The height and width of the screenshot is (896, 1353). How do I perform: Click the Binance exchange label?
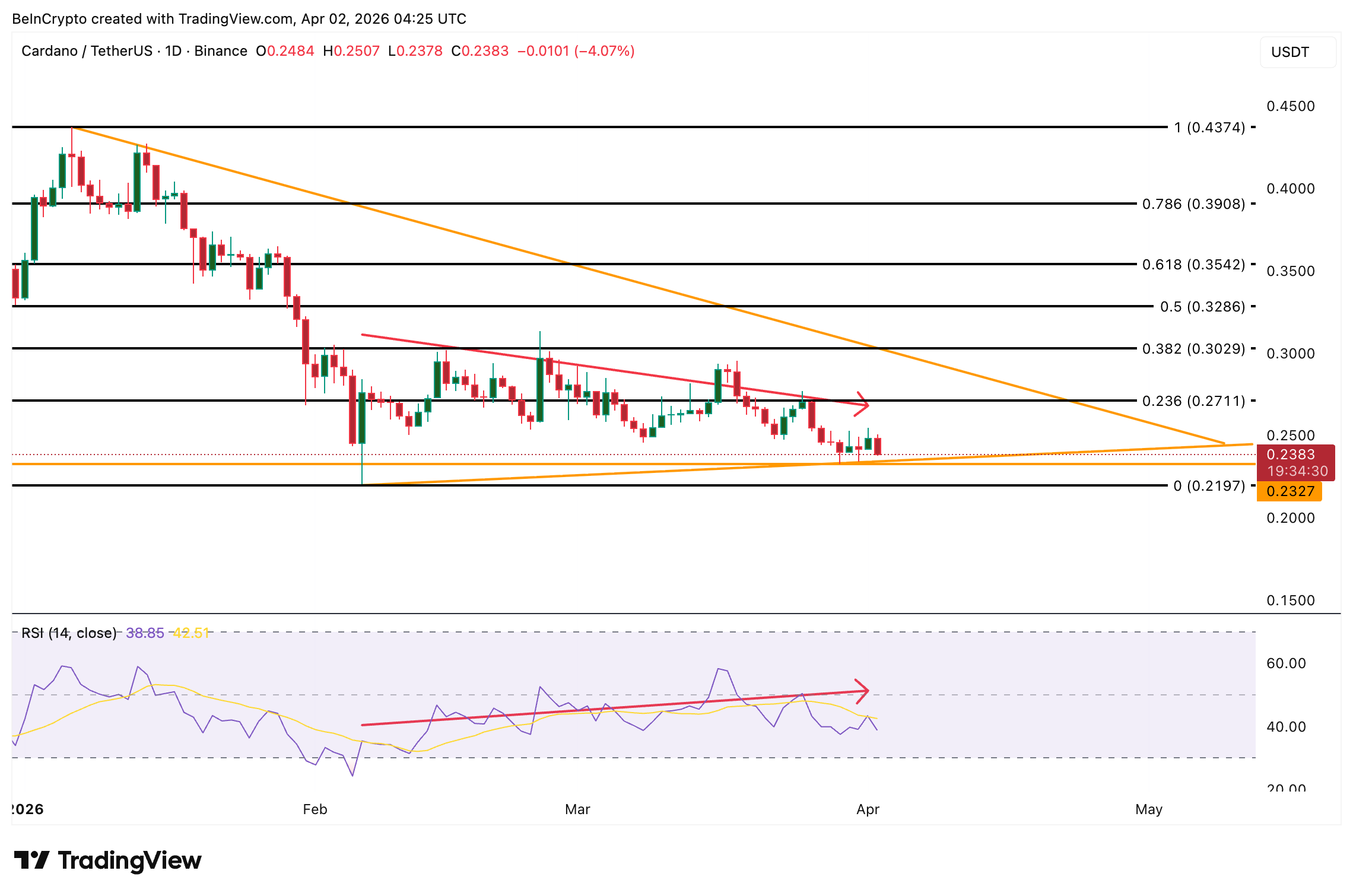221,51
